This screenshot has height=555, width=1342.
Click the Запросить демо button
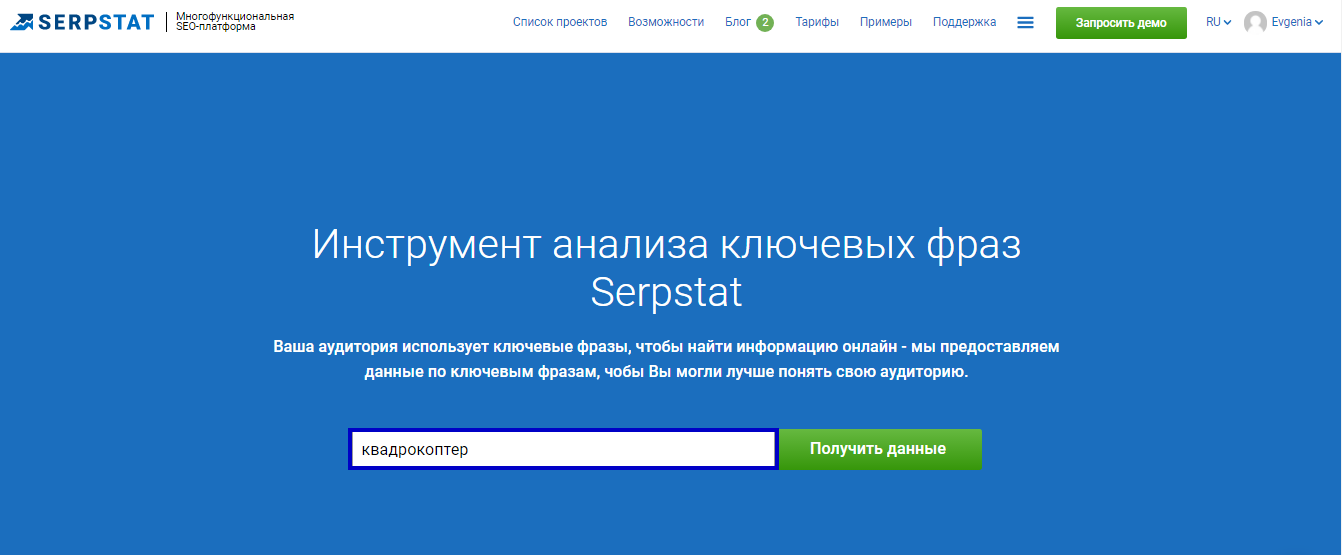pos(1121,23)
